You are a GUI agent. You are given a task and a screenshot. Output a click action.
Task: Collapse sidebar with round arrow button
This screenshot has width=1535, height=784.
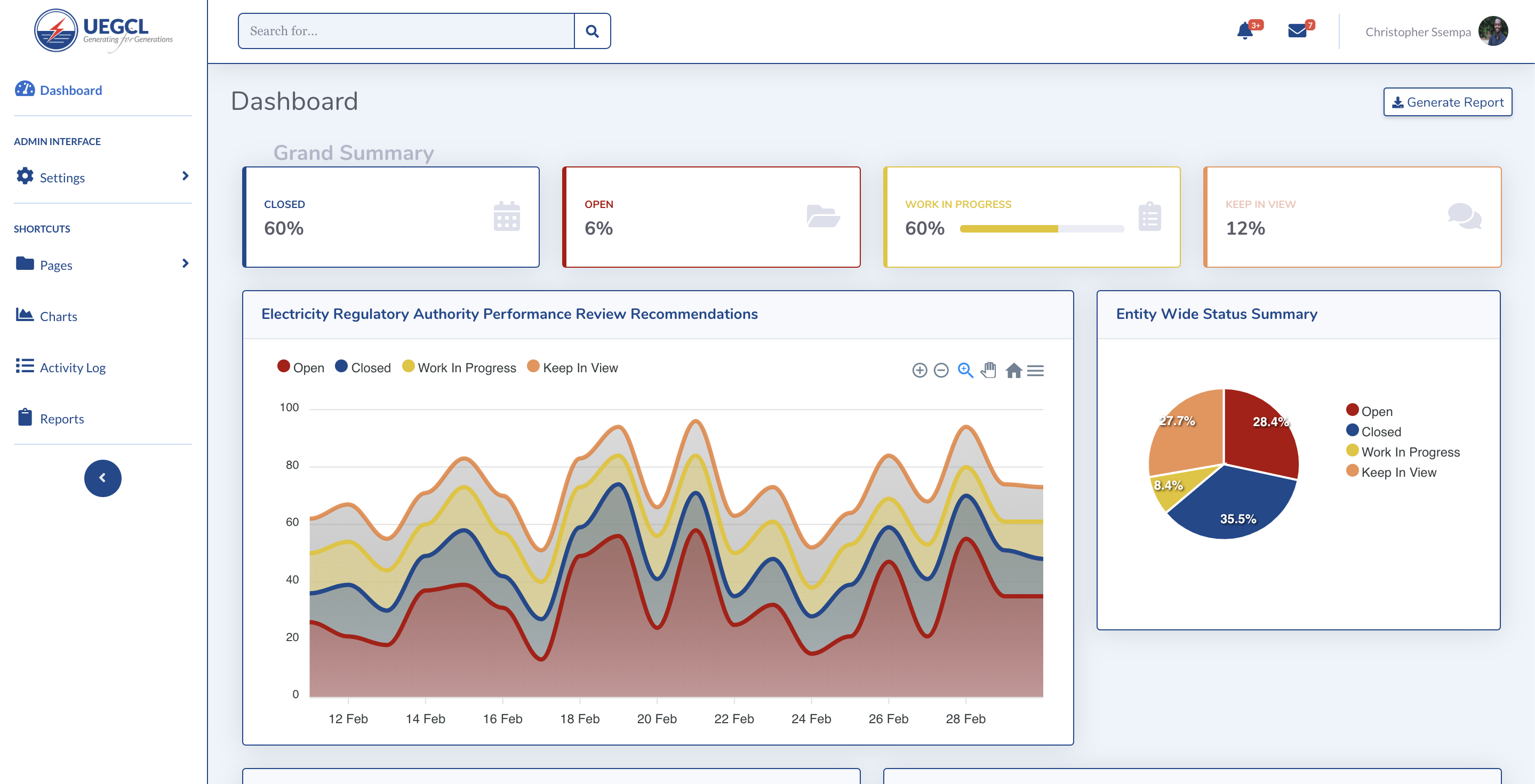coord(102,478)
